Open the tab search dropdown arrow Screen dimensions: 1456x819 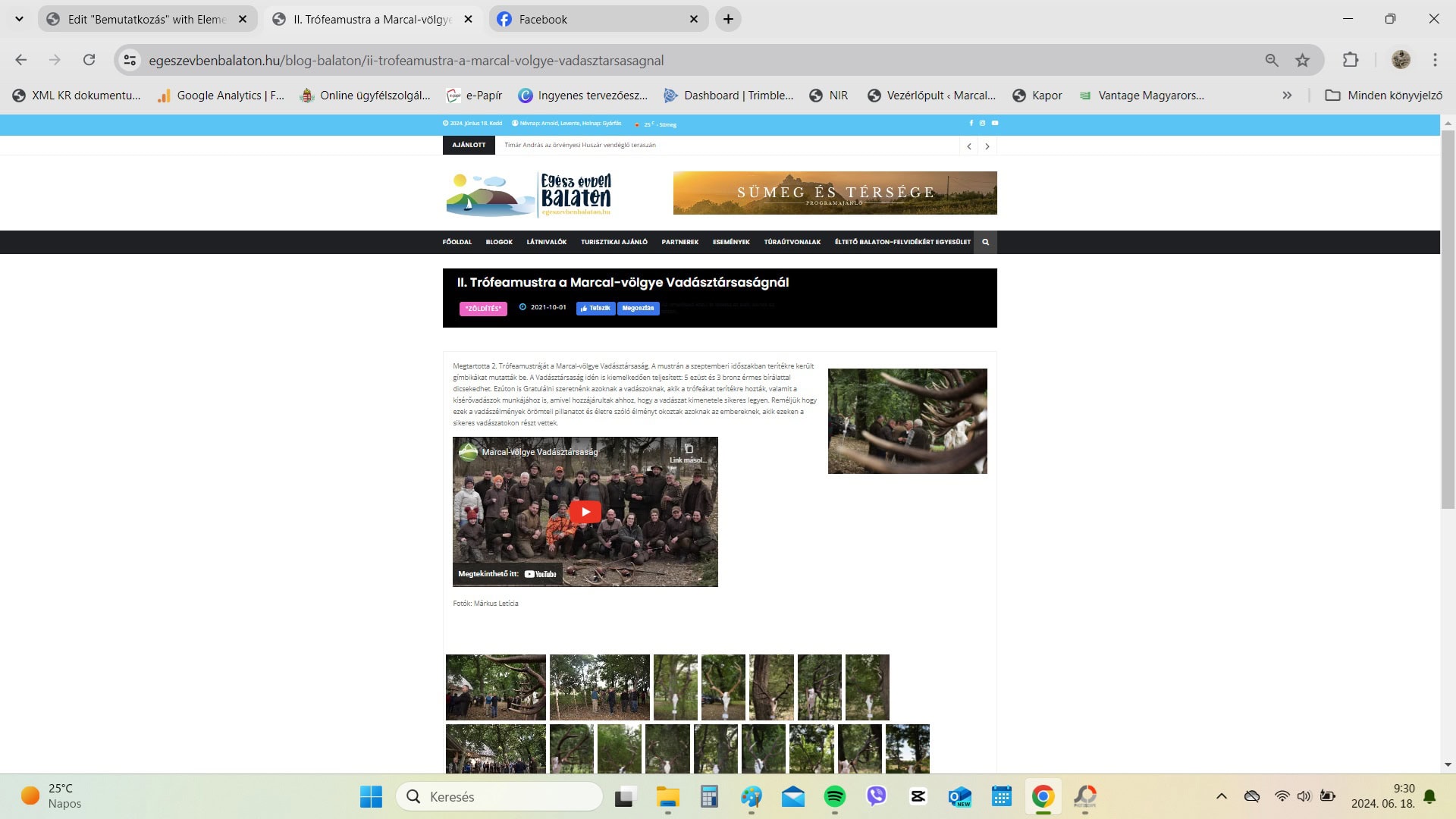tap(19, 19)
